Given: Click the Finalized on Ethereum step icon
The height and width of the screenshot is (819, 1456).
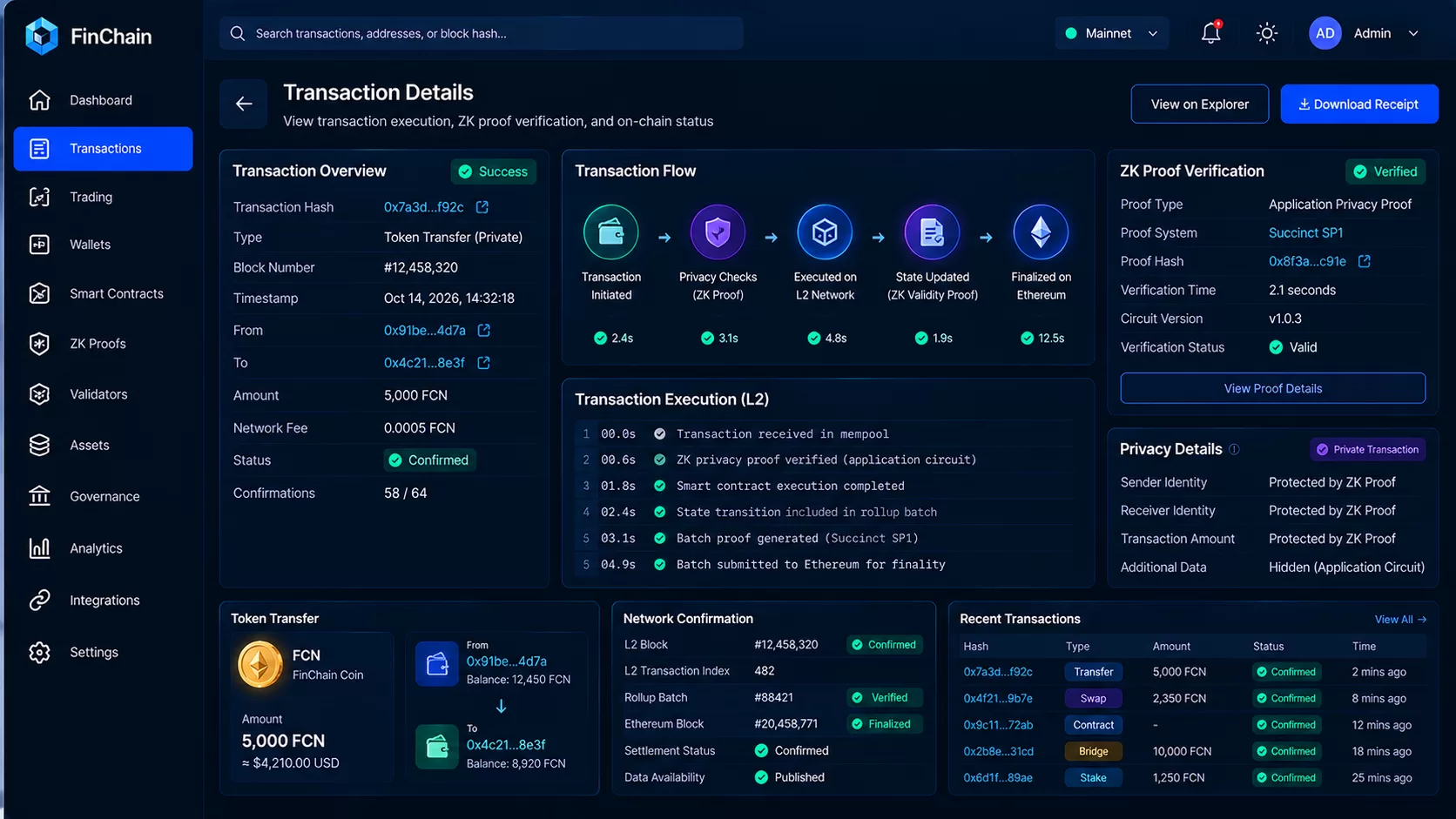Looking at the screenshot, I should 1041,232.
